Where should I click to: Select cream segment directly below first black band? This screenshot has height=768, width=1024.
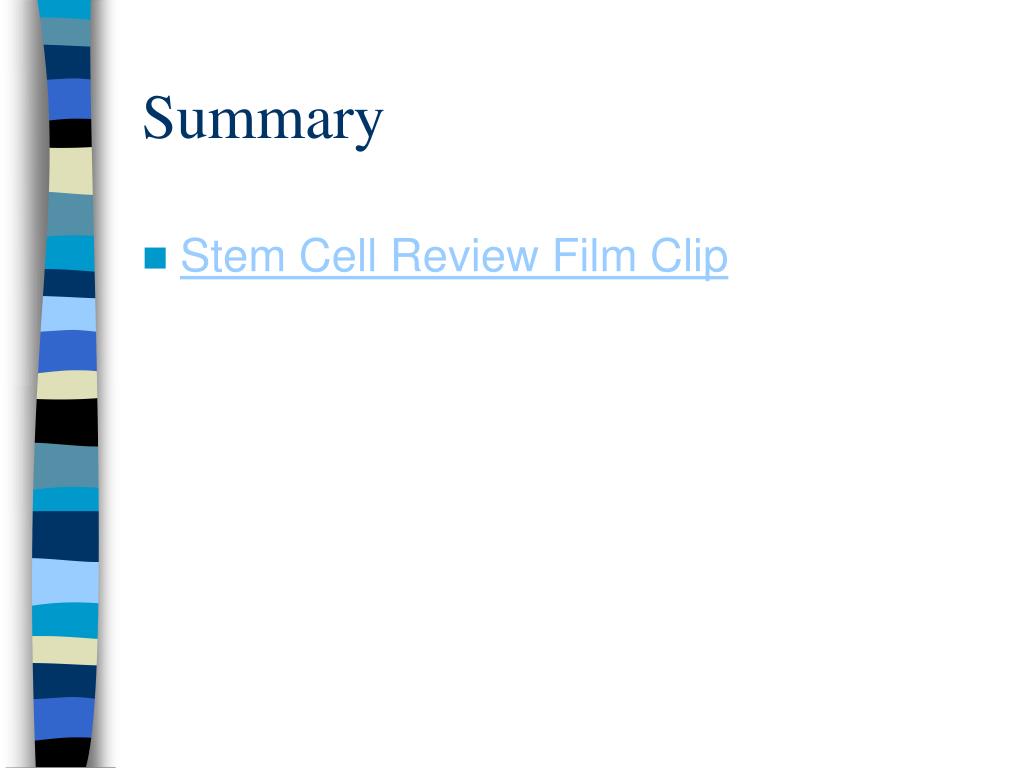tap(71, 171)
